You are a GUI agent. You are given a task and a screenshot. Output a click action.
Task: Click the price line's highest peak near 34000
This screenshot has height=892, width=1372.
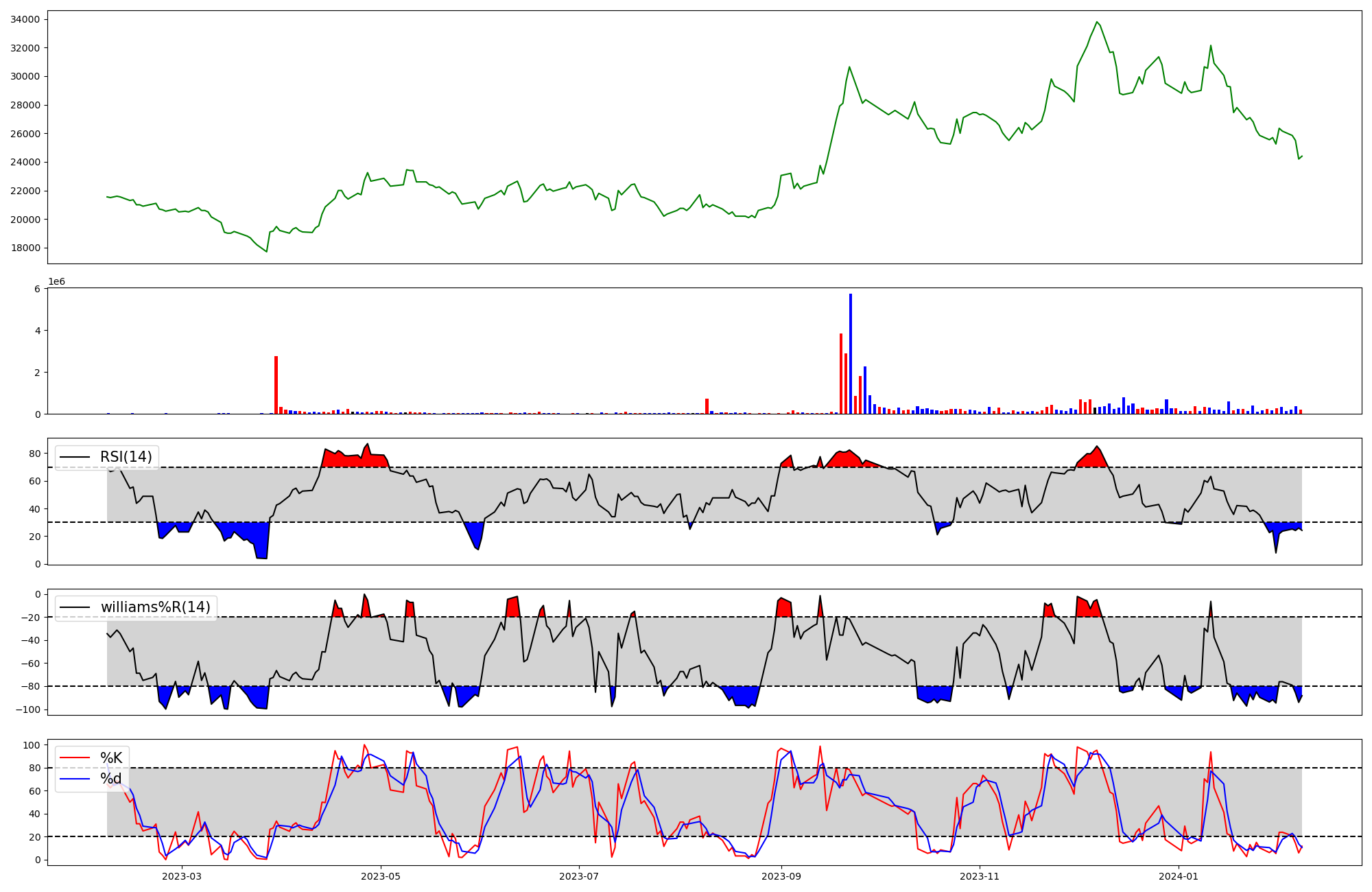click(1097, 22)
